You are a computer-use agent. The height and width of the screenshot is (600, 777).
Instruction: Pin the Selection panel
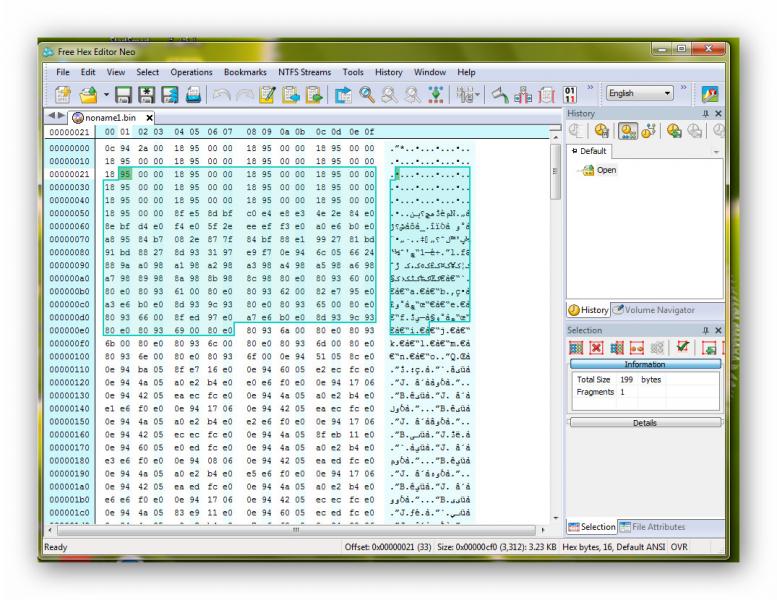(x=706, y=330)
